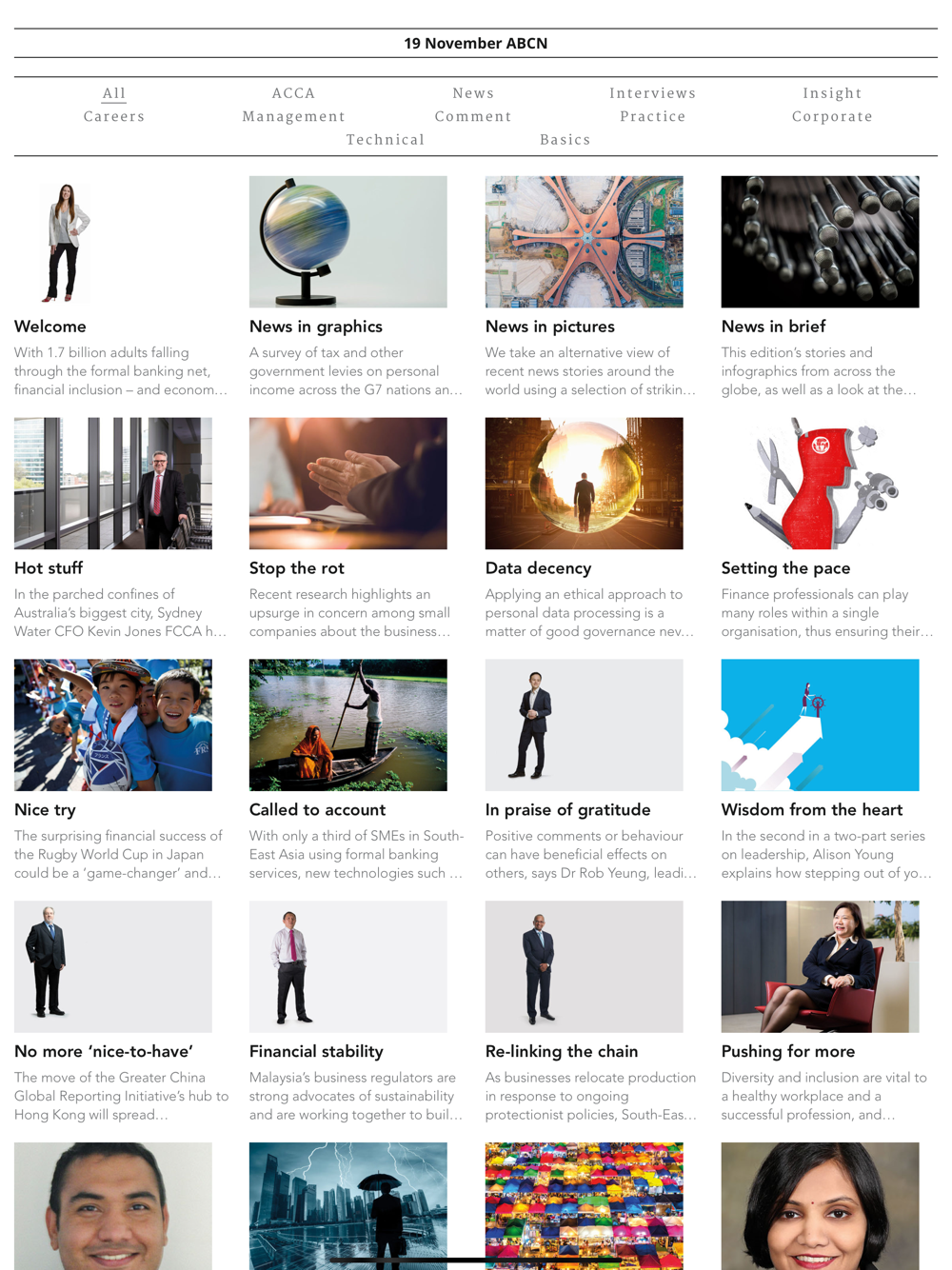This screenshot has width=952, height=1270.
Task: Open the spinning globe thumbnail
Action: tap(348, 242)
